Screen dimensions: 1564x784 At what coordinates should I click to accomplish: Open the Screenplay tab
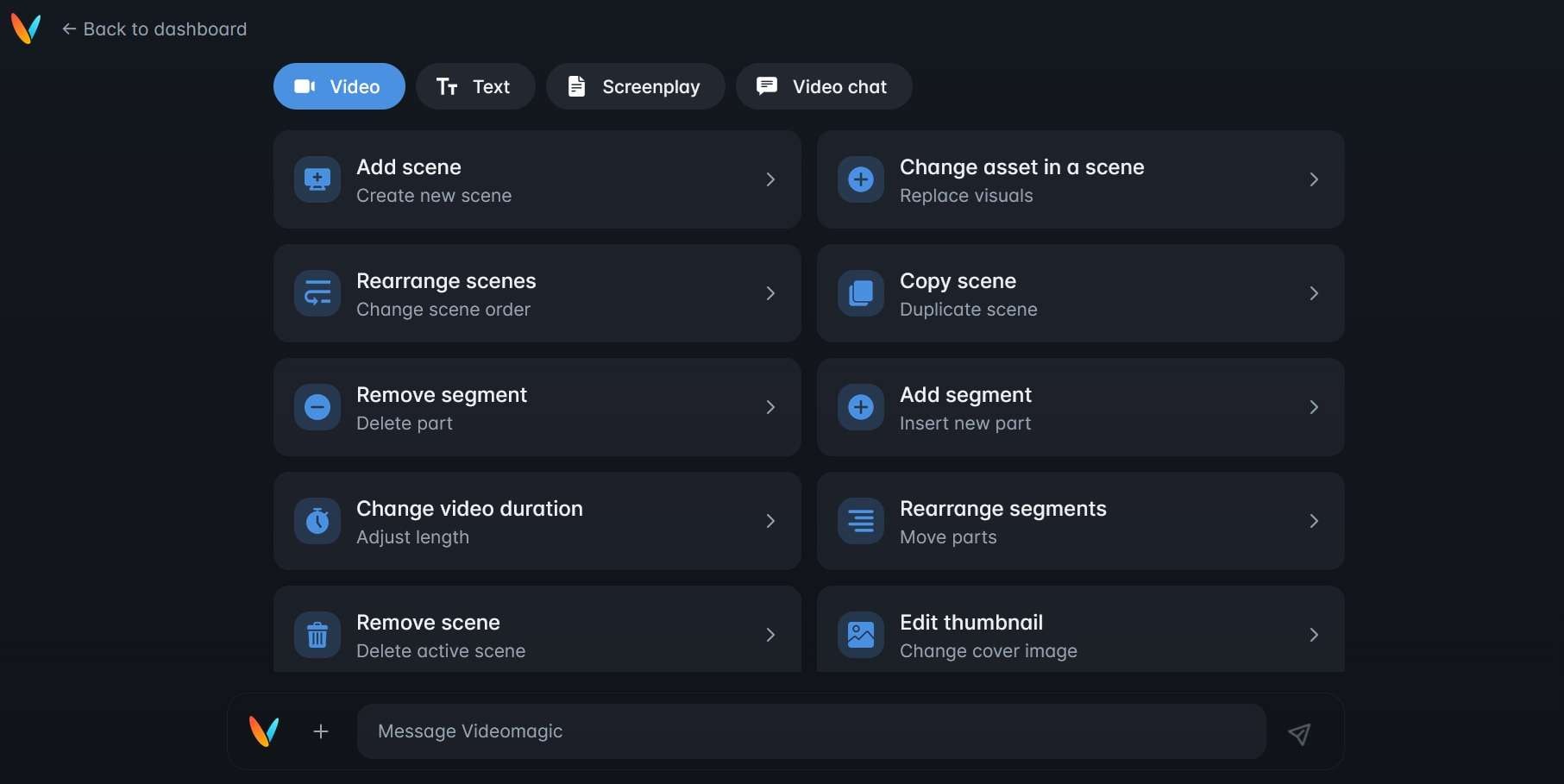click(636, 86)
